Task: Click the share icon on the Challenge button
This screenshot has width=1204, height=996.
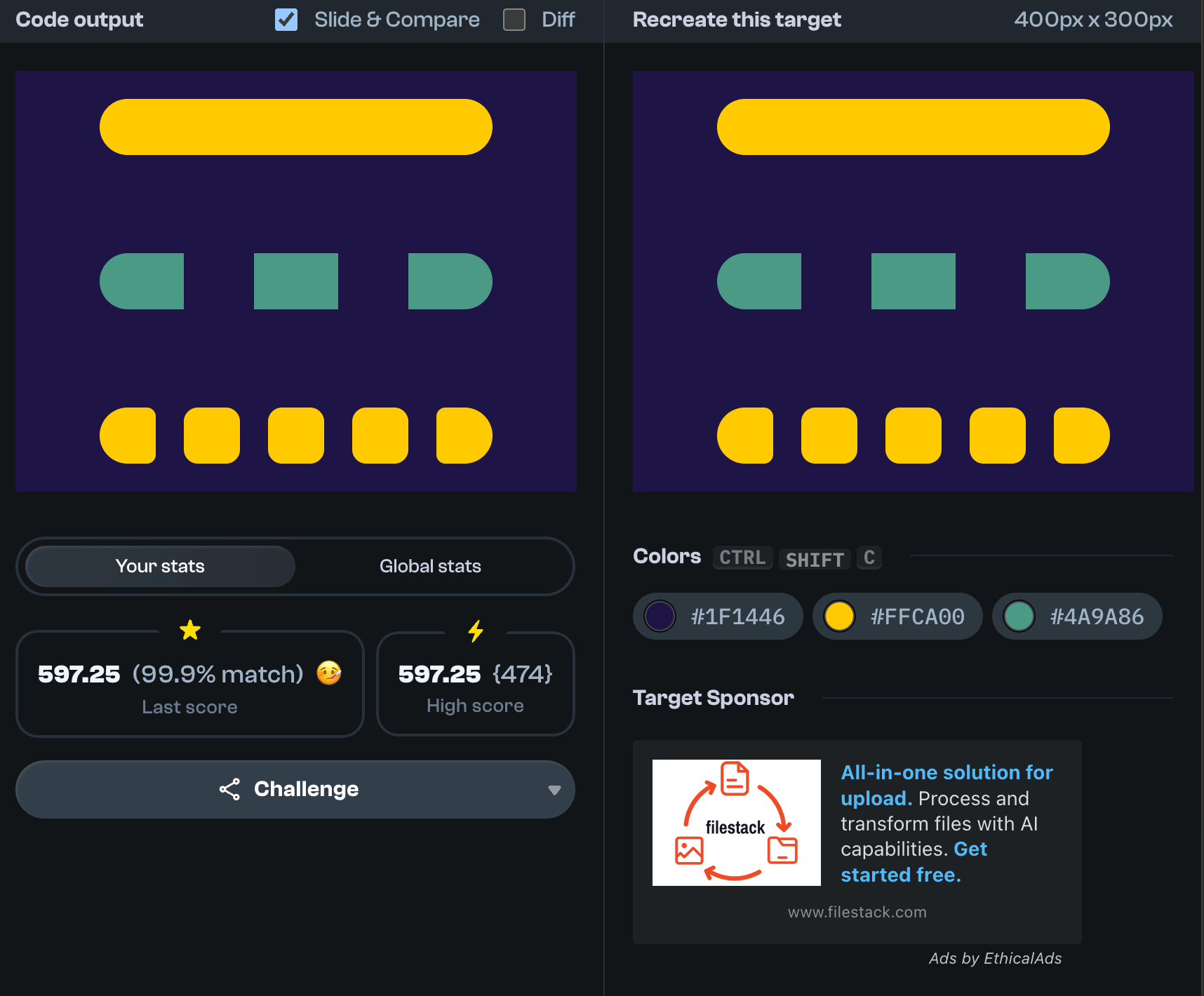Action: (x=229, y=789)
